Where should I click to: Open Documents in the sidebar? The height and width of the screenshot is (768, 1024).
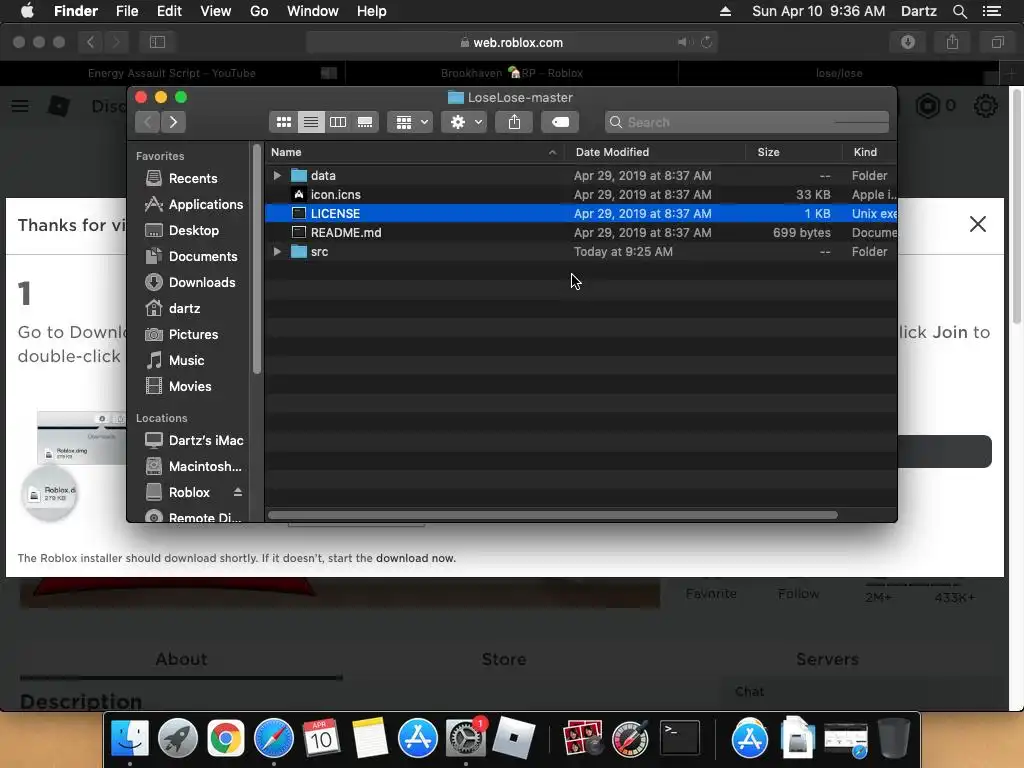coord(191,257)
